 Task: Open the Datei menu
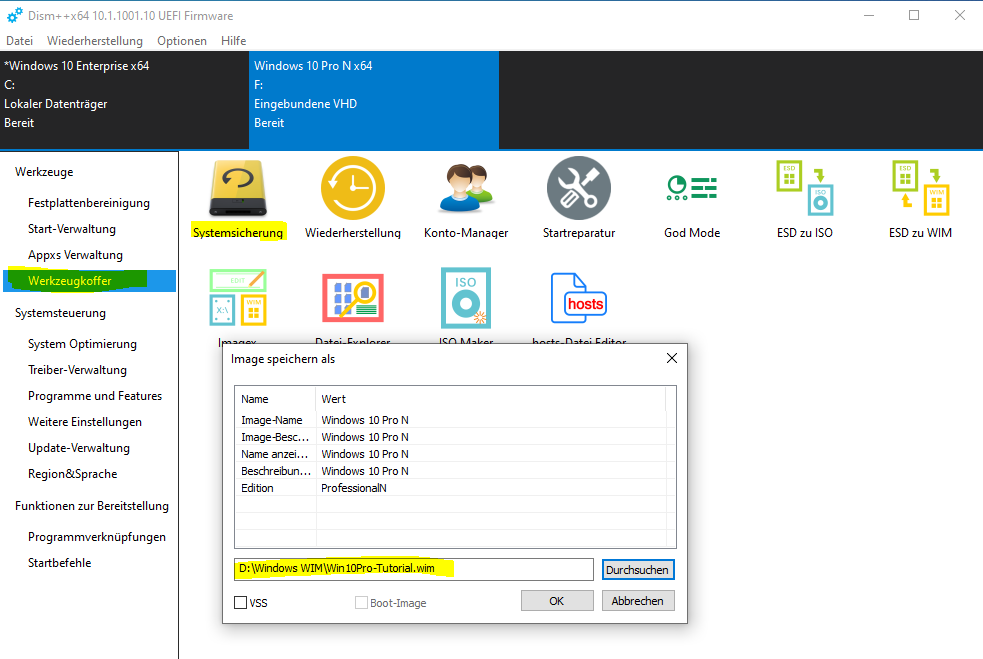coord(19,41)
